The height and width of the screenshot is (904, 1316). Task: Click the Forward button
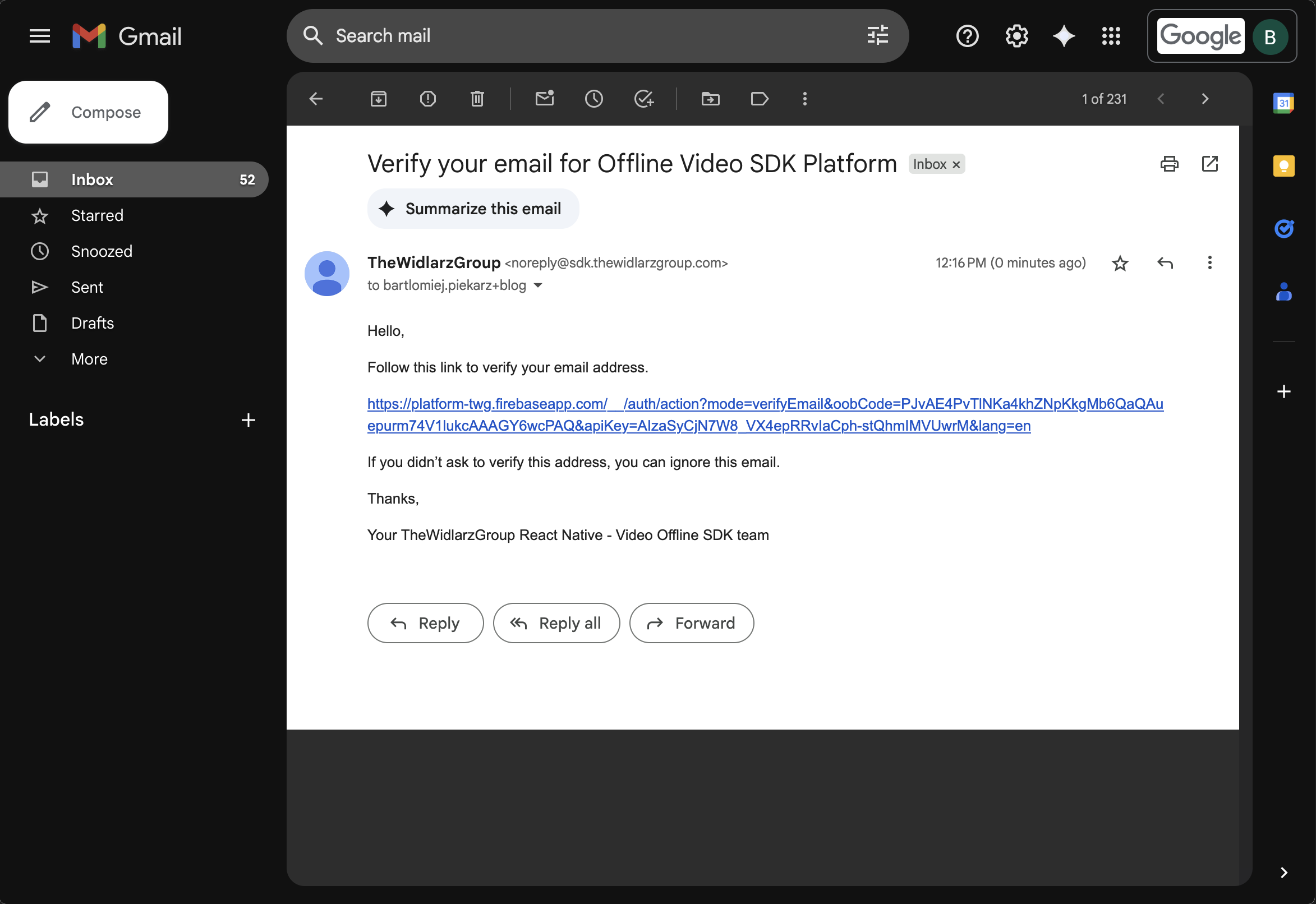pyautogui.click(x=691, y=623)
